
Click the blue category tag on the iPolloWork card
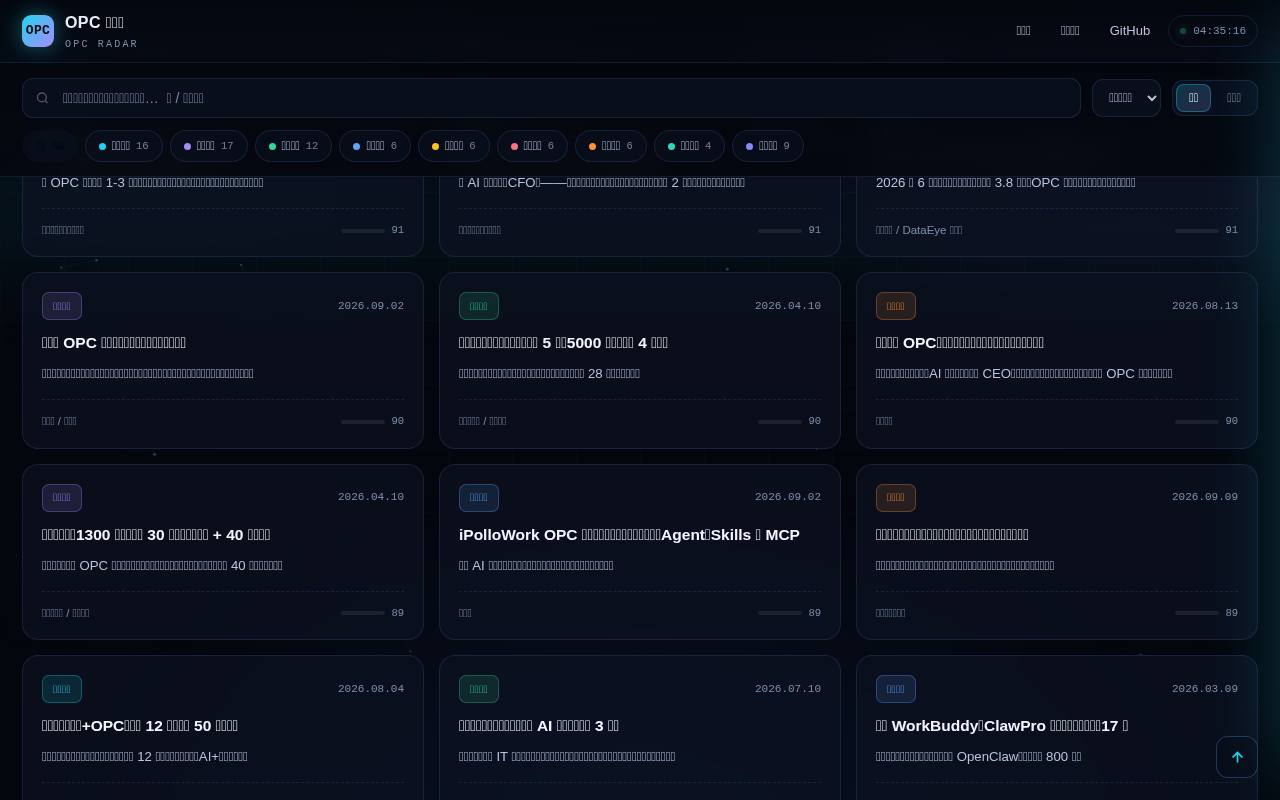[479, 497]
